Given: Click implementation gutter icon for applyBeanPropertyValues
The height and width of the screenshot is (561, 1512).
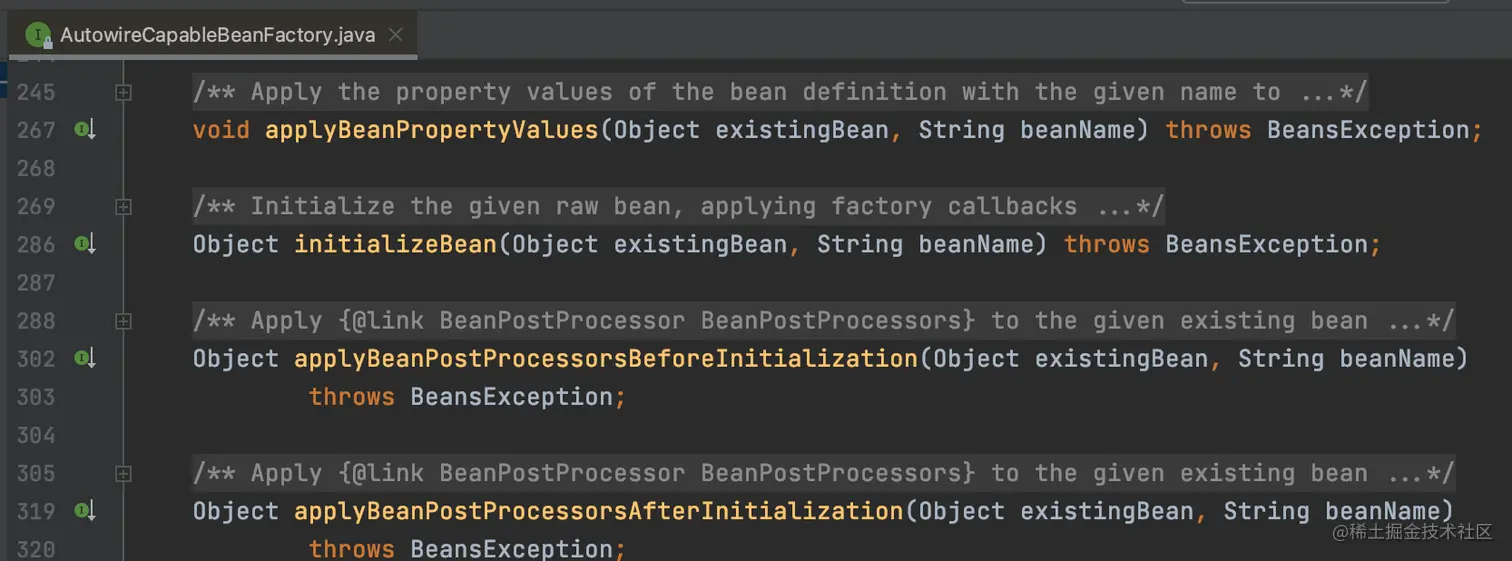Looking at the screenshot, I should coord(85,130).
